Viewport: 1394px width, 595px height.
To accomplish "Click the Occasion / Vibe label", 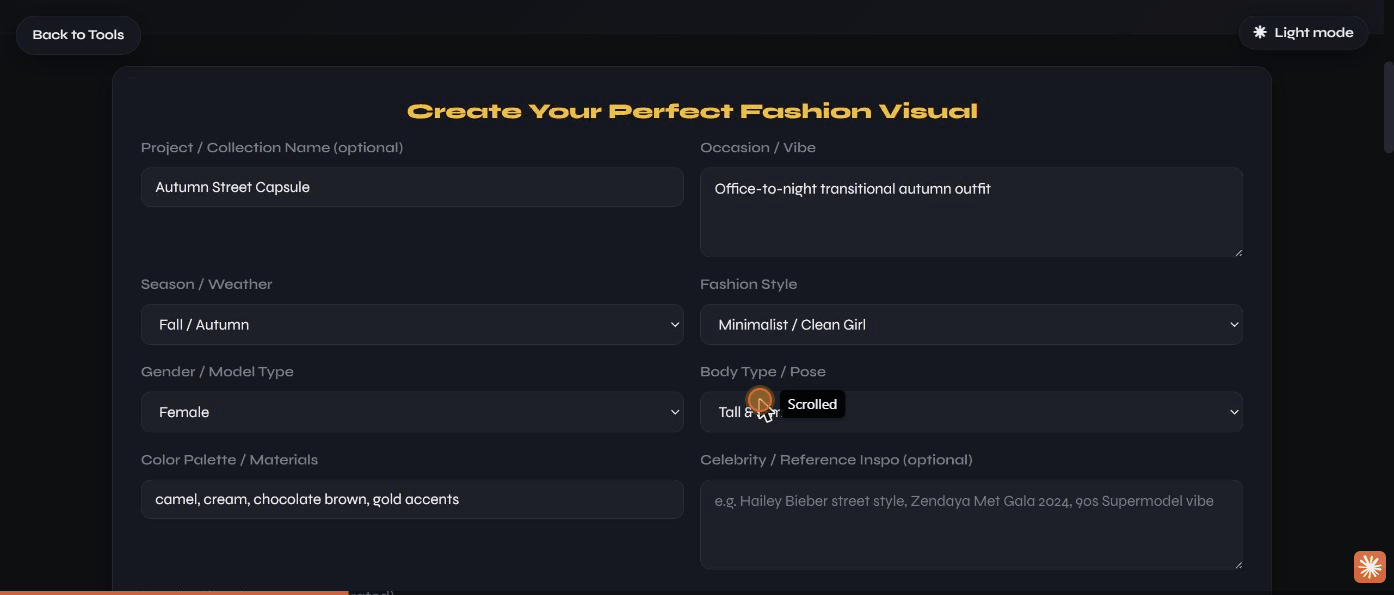I will tap(757, 147).
